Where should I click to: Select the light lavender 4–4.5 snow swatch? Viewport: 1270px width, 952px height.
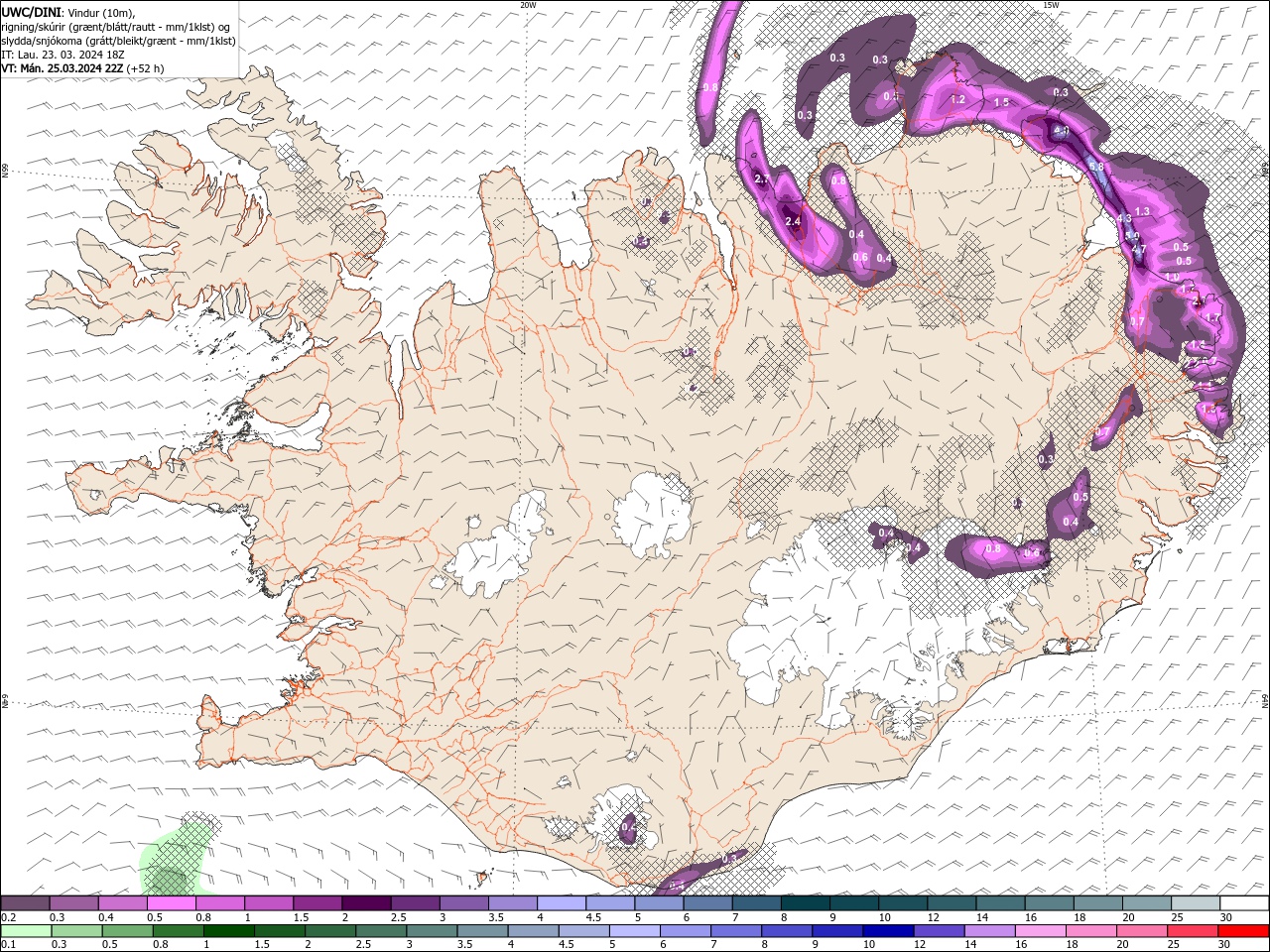click(x=562, y=903)
